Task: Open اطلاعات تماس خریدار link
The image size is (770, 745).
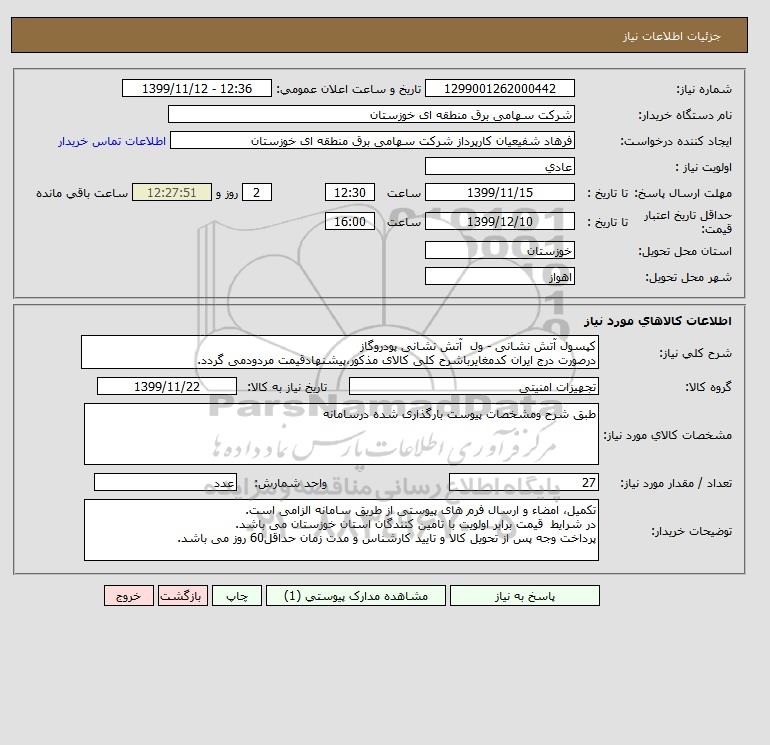Action: pyautogui.click(x=111, y=141)
